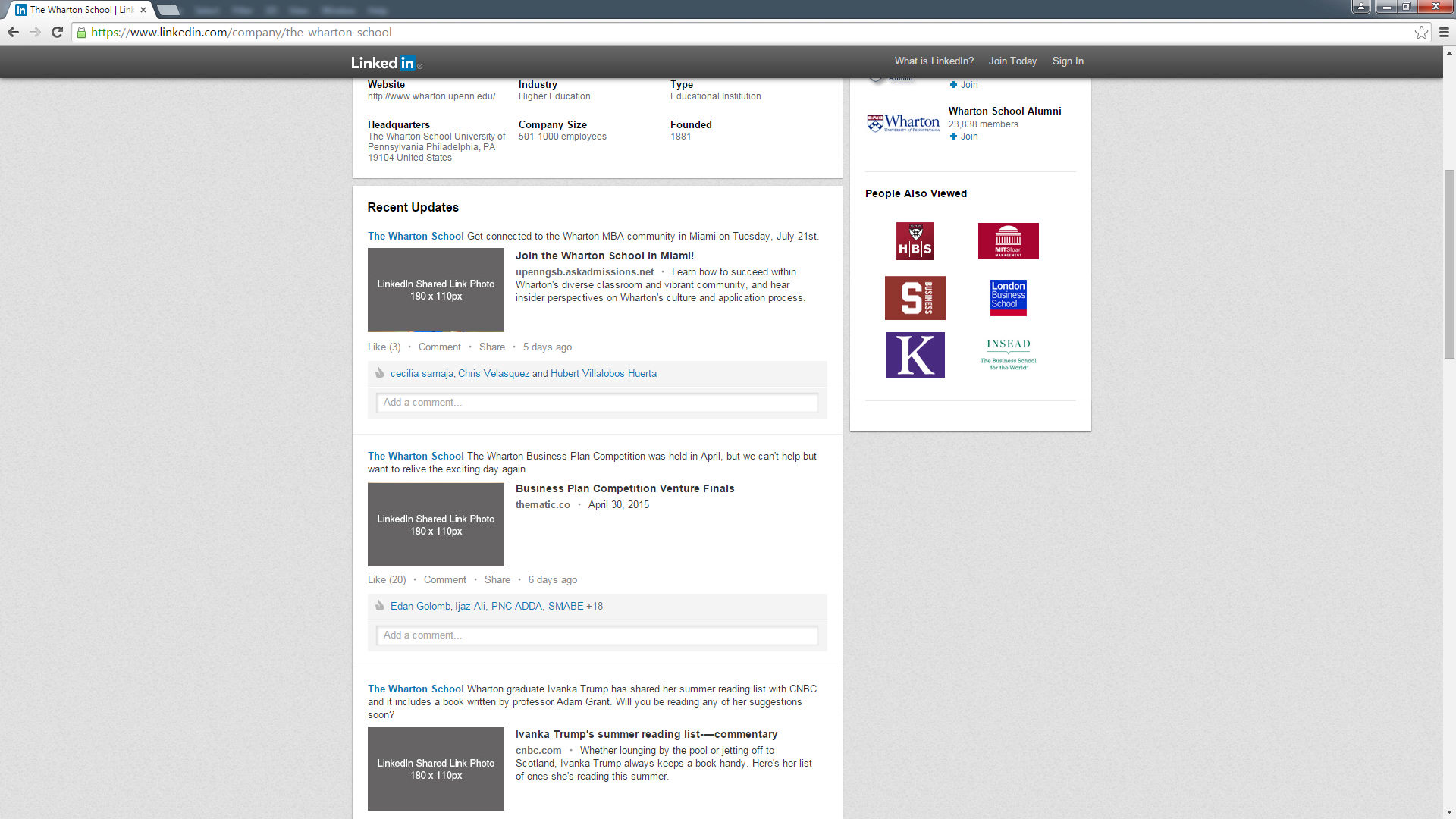1456x819 pixels.
Task: Open cecilia samaja's profile
Action: click(x=422, y=374)
